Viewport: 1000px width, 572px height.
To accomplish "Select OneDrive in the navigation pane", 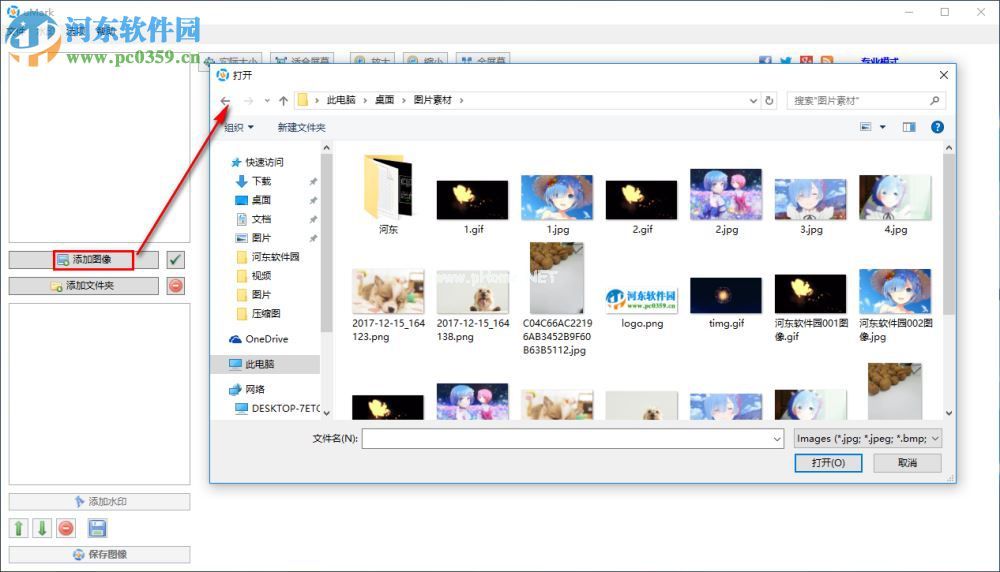I will [266, 339].
